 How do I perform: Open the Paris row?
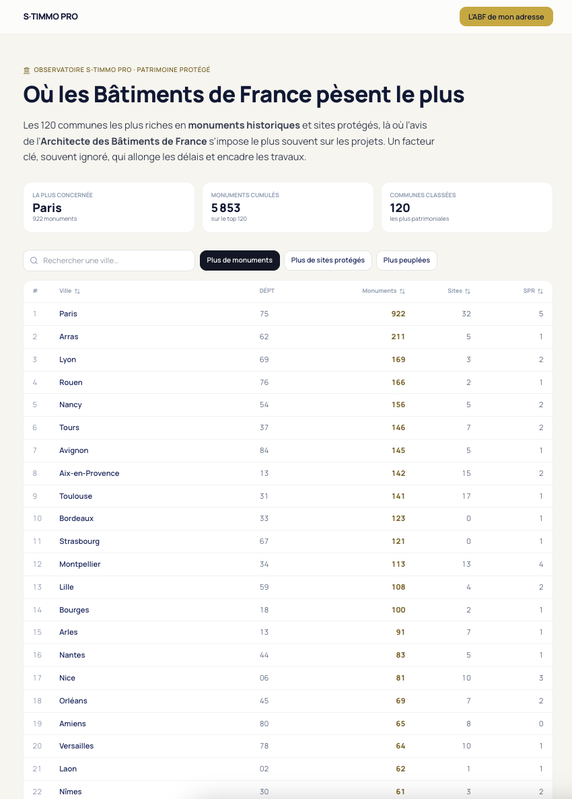point(288,314)
